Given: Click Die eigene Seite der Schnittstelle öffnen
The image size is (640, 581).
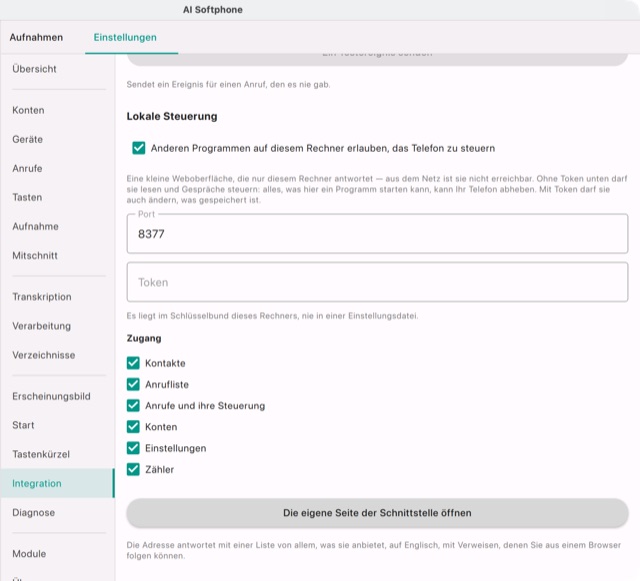Looking at the screenshot, I should [x=377, y=513].
